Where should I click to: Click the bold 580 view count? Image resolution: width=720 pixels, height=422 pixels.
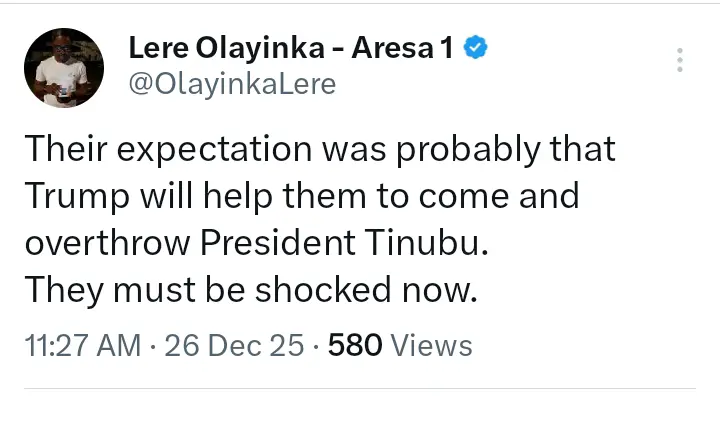pos(355,346)
